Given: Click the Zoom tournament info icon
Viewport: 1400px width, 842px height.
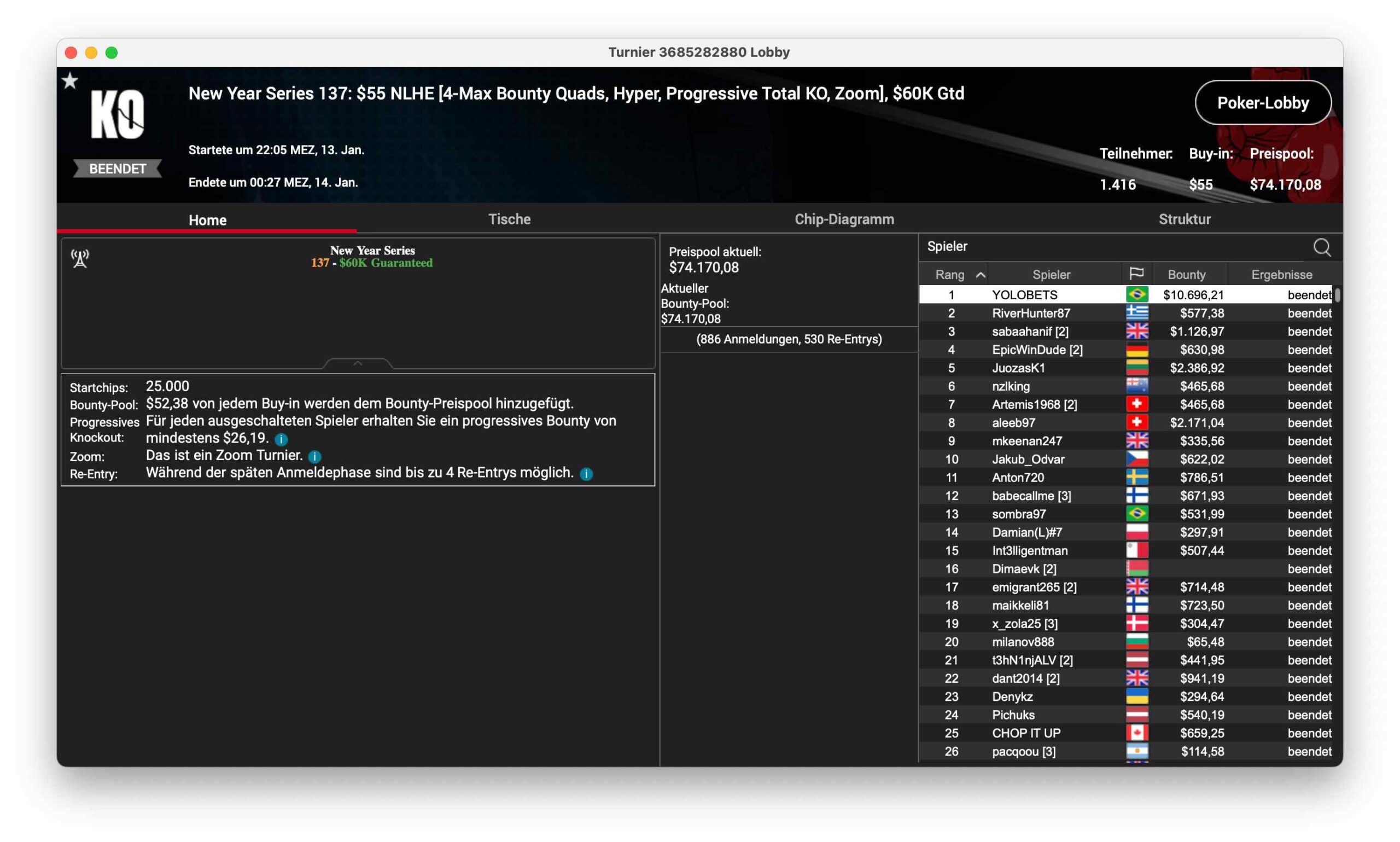Looking at the screenshot, I should 314,456.
